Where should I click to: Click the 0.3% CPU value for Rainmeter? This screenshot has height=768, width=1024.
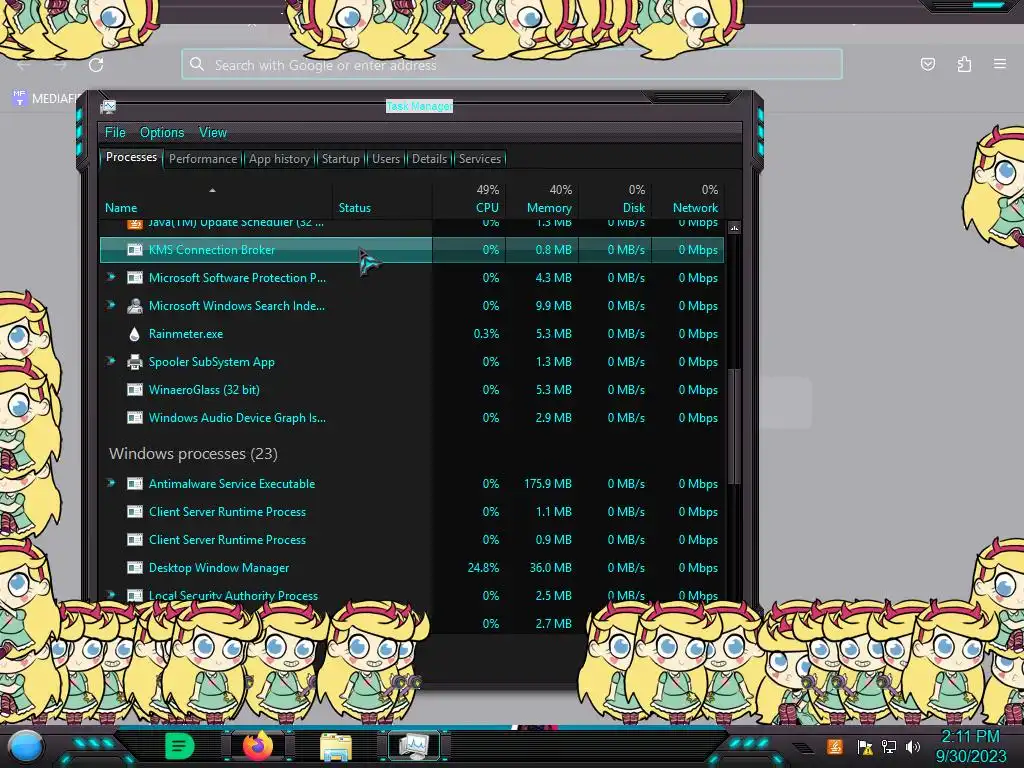pos(486,334)
